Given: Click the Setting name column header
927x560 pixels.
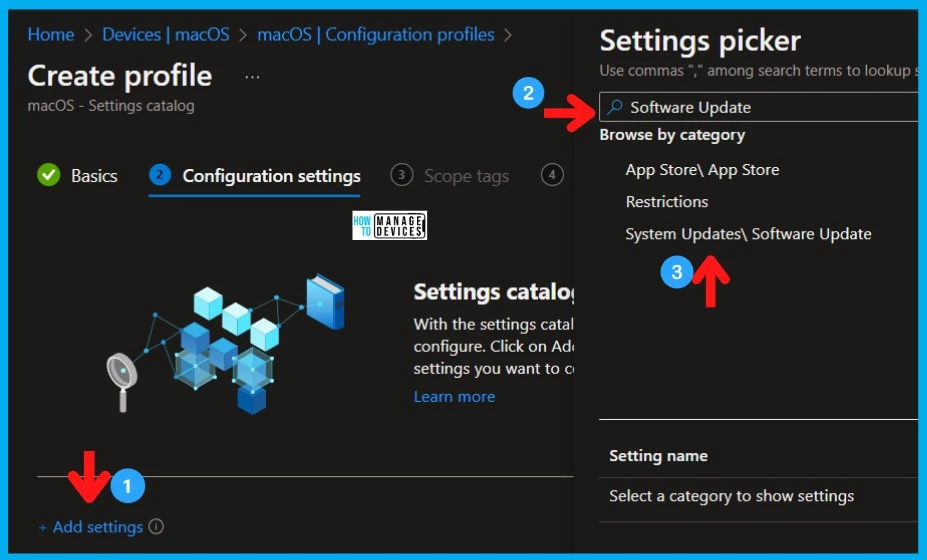Looking at the screenshot, I should pyautogui.click(x=659, y=456).
